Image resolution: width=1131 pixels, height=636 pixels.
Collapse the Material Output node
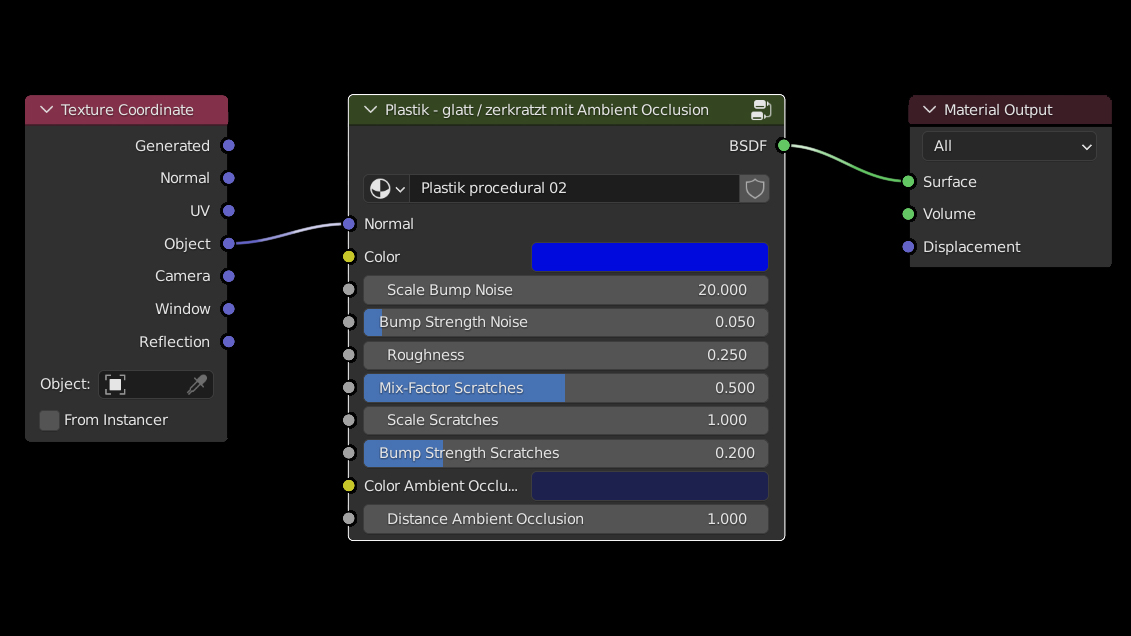pyautogui.click(x=929, y=110)
